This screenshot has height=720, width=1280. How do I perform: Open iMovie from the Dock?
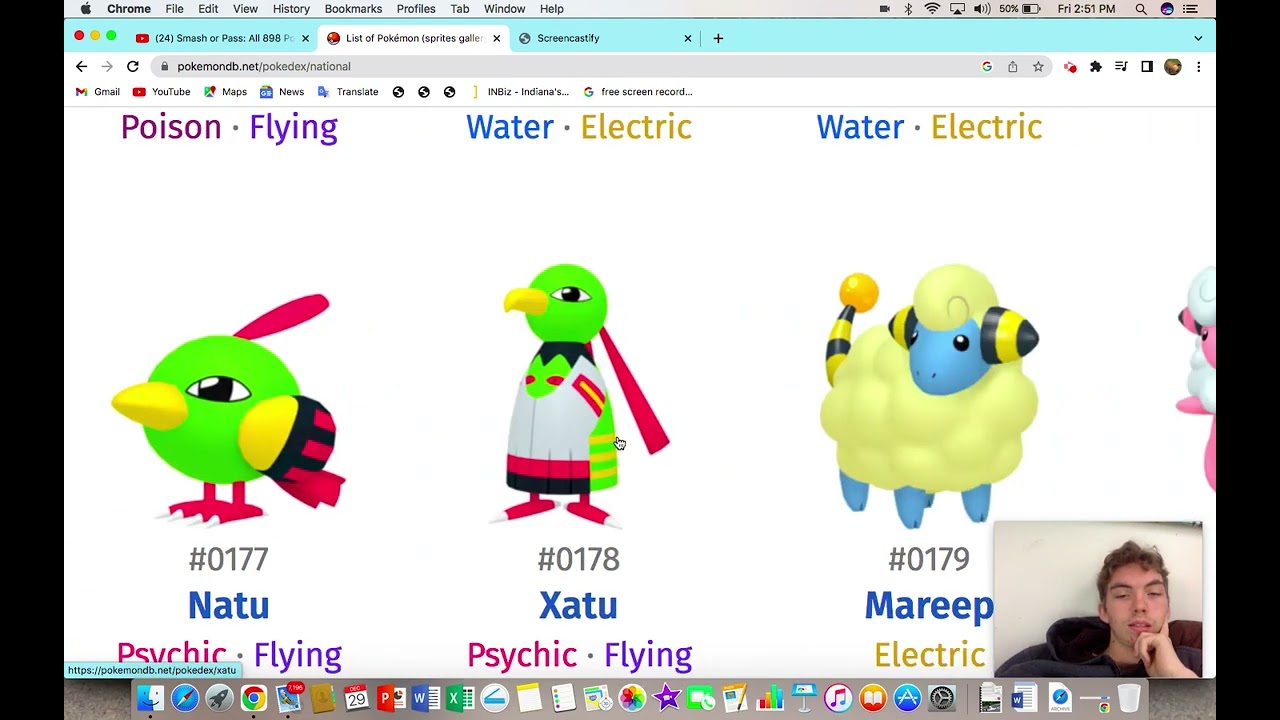click(666, 698)
